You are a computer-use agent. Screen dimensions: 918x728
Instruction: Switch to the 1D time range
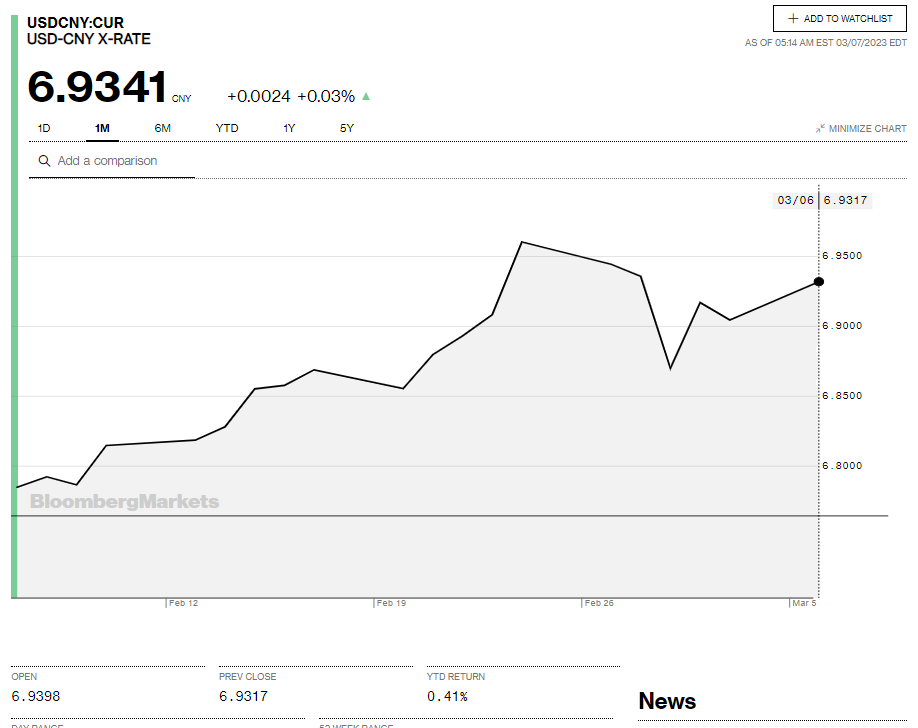click(44, 128)
